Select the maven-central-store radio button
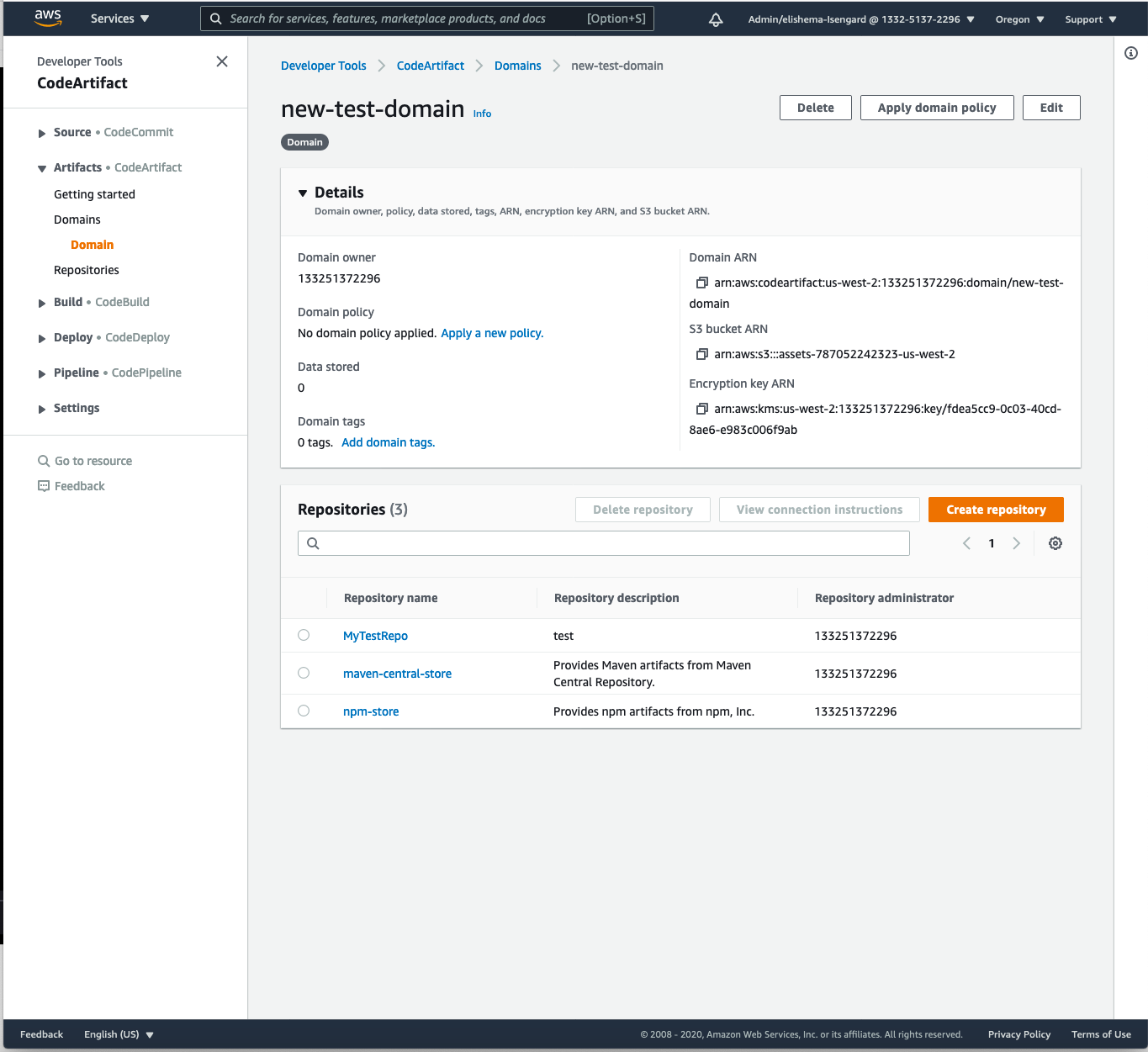The image size is (1148, 1052). coord(304,673)
